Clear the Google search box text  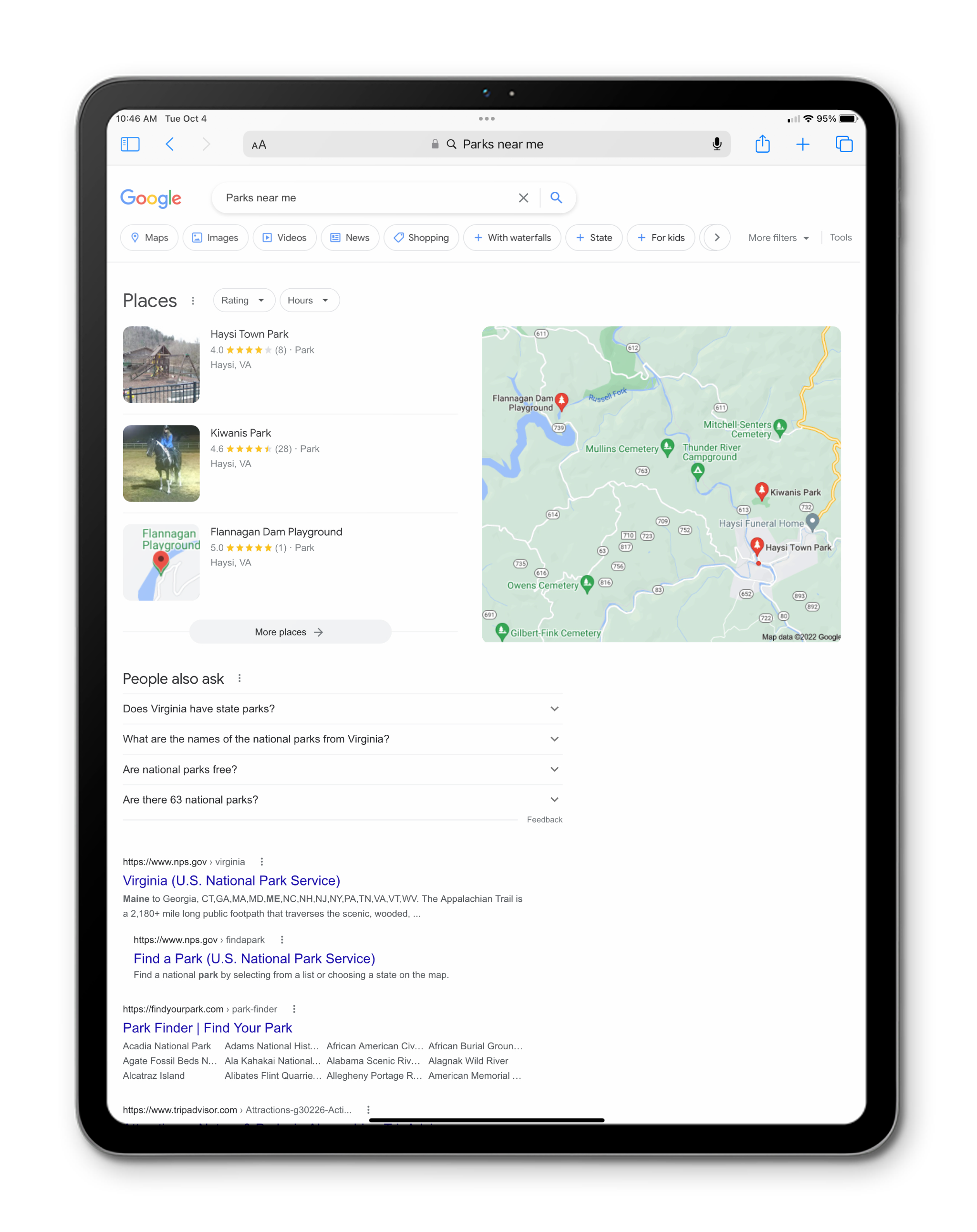point(523,198)
